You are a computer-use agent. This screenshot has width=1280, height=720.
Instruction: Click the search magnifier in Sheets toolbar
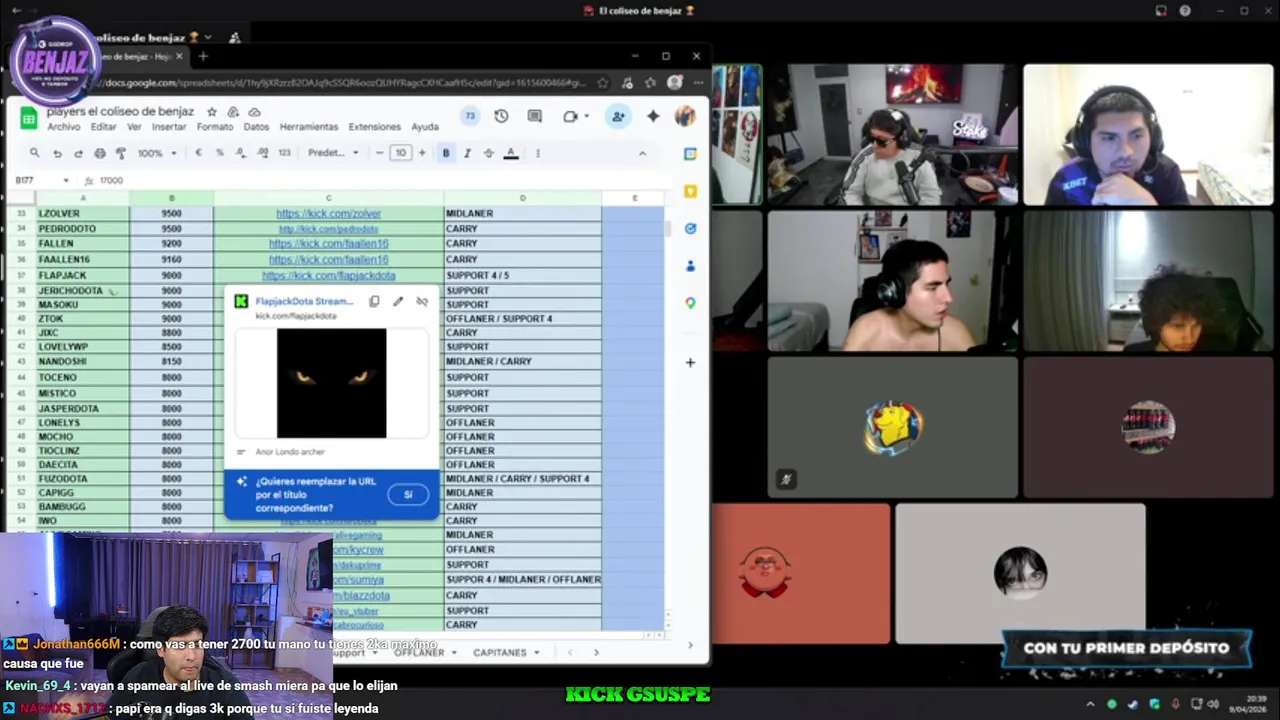tap(34, 153)
